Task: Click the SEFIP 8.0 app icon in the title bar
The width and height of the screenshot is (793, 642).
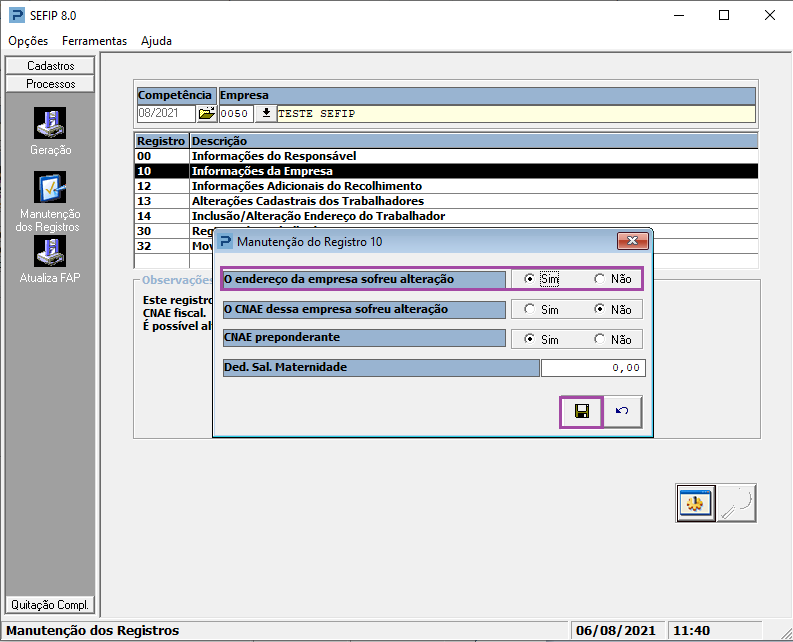Action: 17,15
